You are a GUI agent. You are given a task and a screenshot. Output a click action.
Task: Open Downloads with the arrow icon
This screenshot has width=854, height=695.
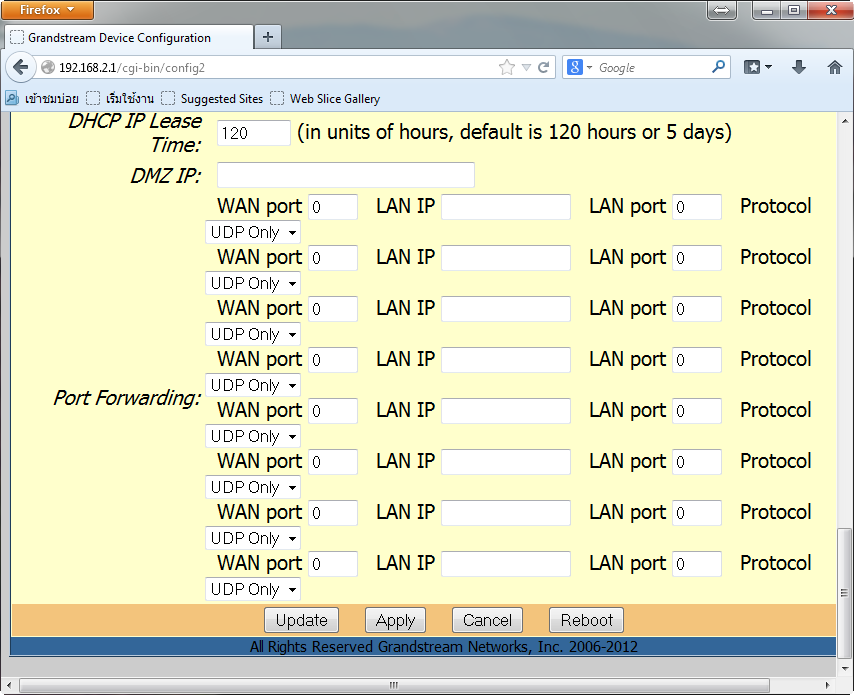[799, 67]
